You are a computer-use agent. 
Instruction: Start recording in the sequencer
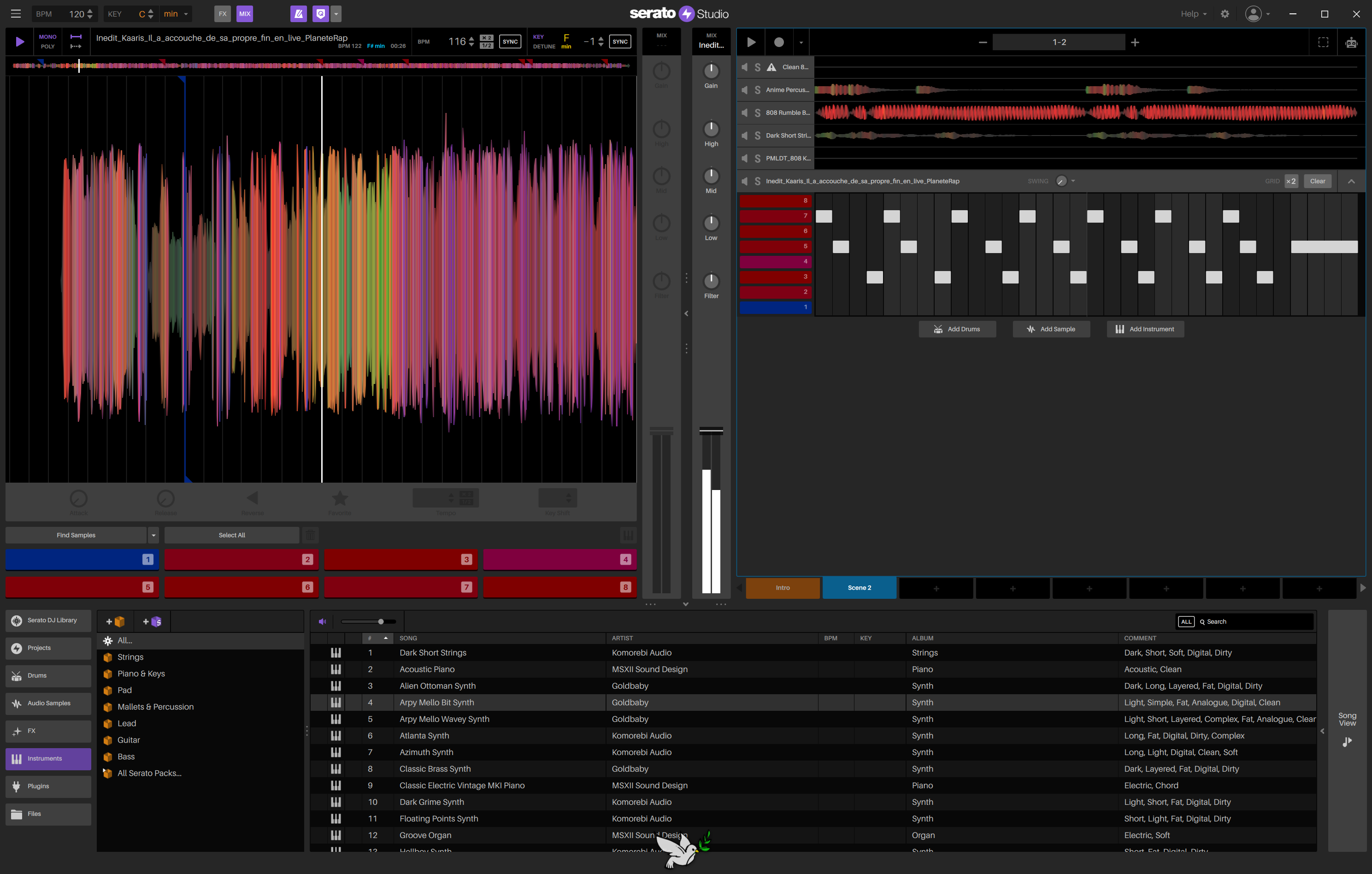(x=779, y=42)
